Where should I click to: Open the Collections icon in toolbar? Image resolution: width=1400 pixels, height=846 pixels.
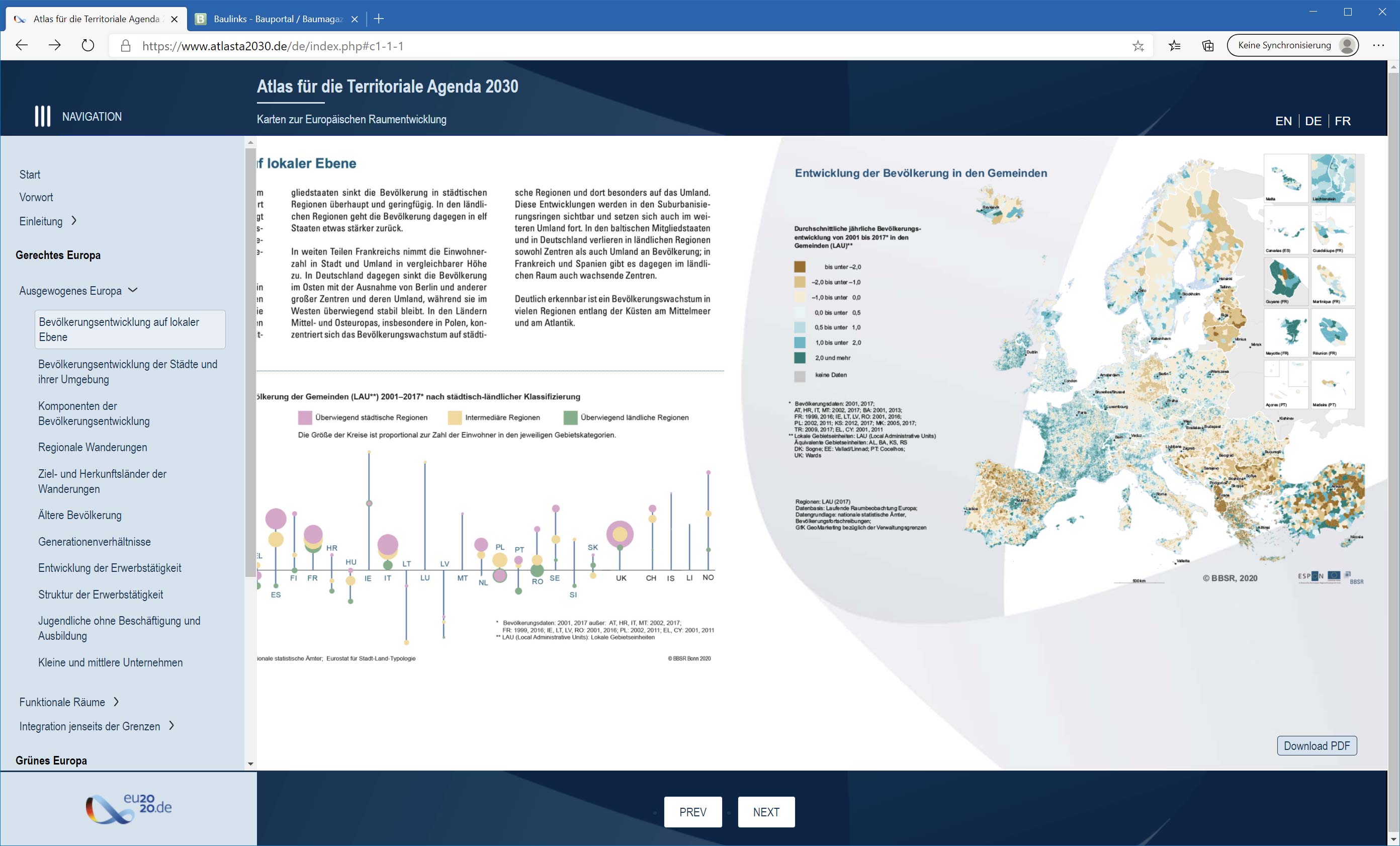[x=1208, y=46]
